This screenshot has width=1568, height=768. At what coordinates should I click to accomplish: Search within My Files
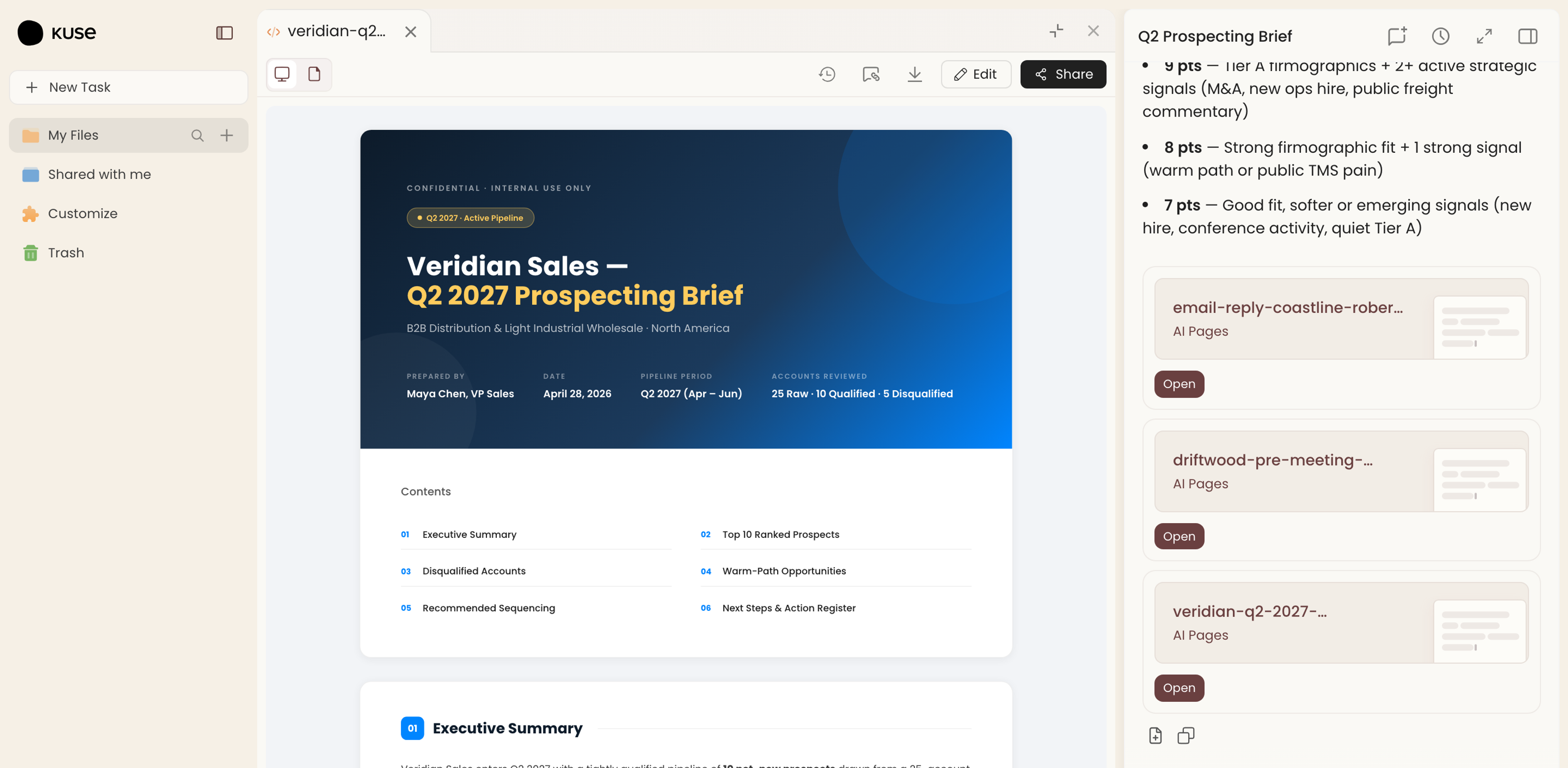pos(197,135)
